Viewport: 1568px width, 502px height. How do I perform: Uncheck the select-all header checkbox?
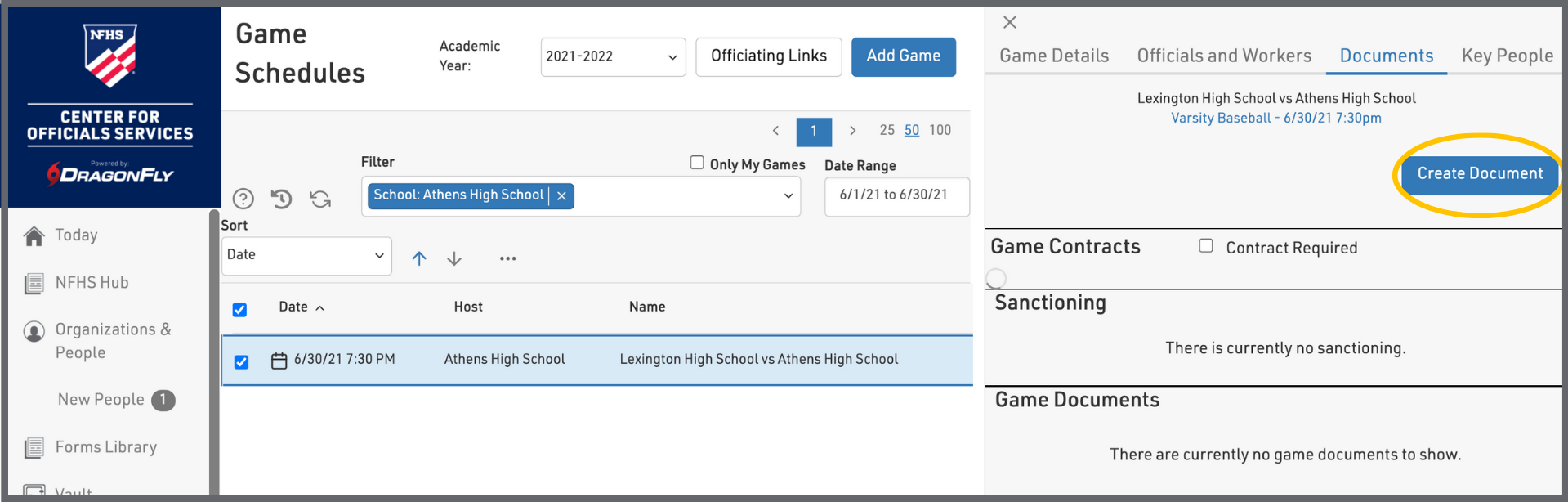[239, 309]
